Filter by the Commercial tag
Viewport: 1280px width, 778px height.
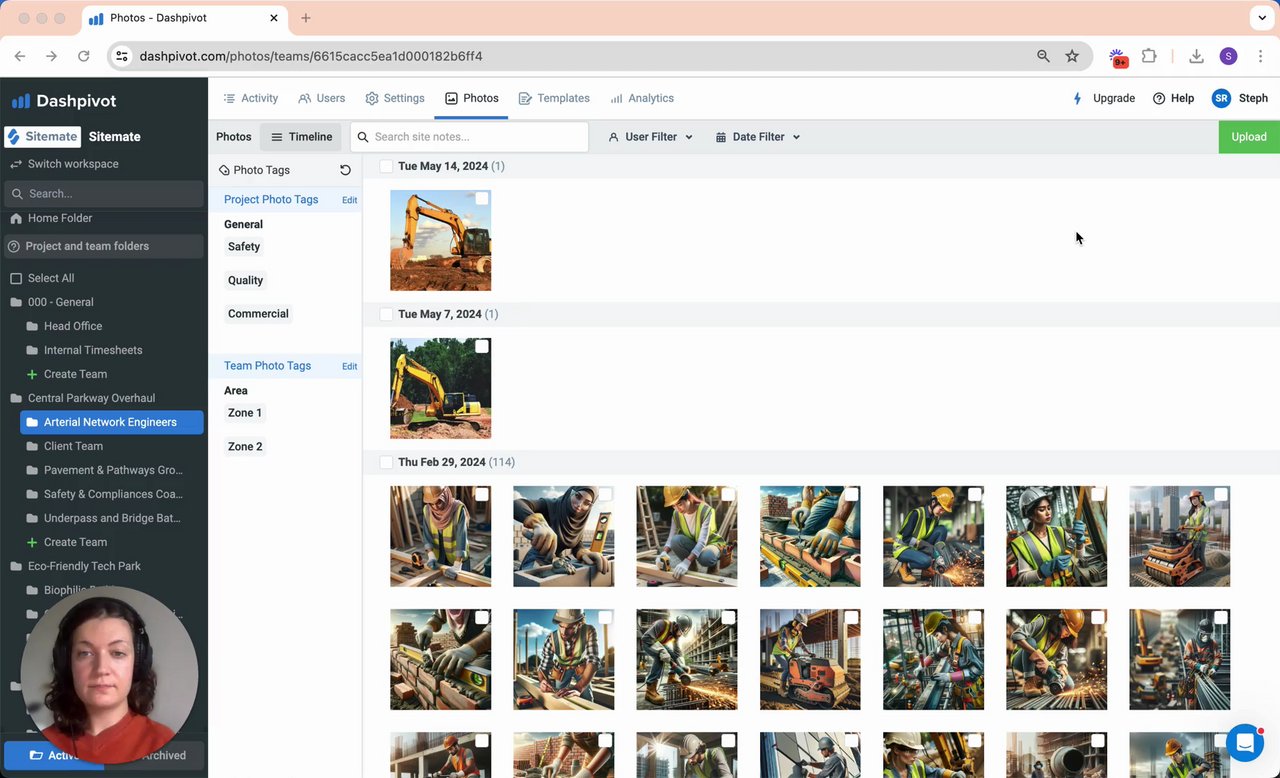258,314
